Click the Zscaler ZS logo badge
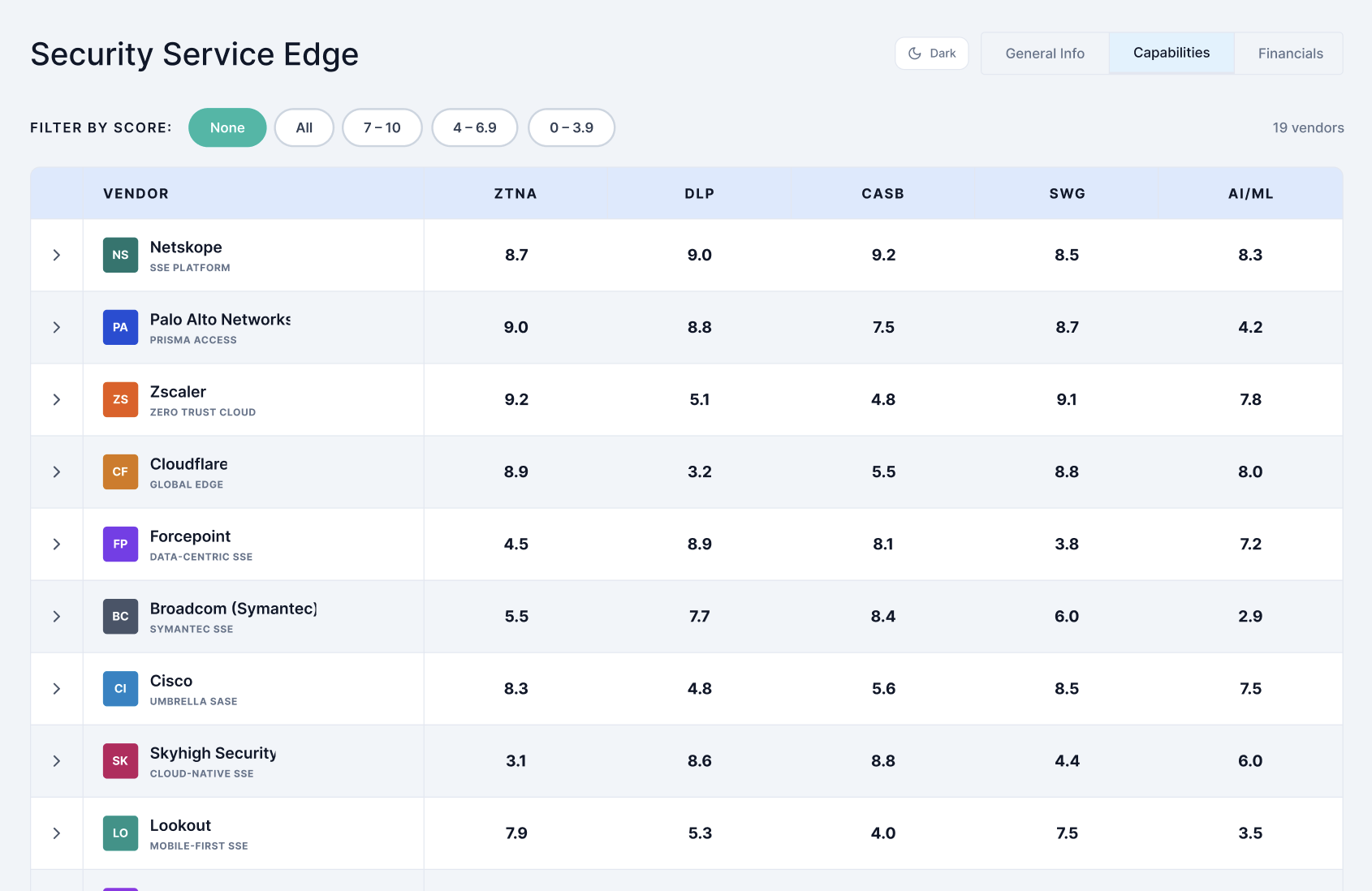Viewport: 1372px width, 891px height. pos(120,399)
